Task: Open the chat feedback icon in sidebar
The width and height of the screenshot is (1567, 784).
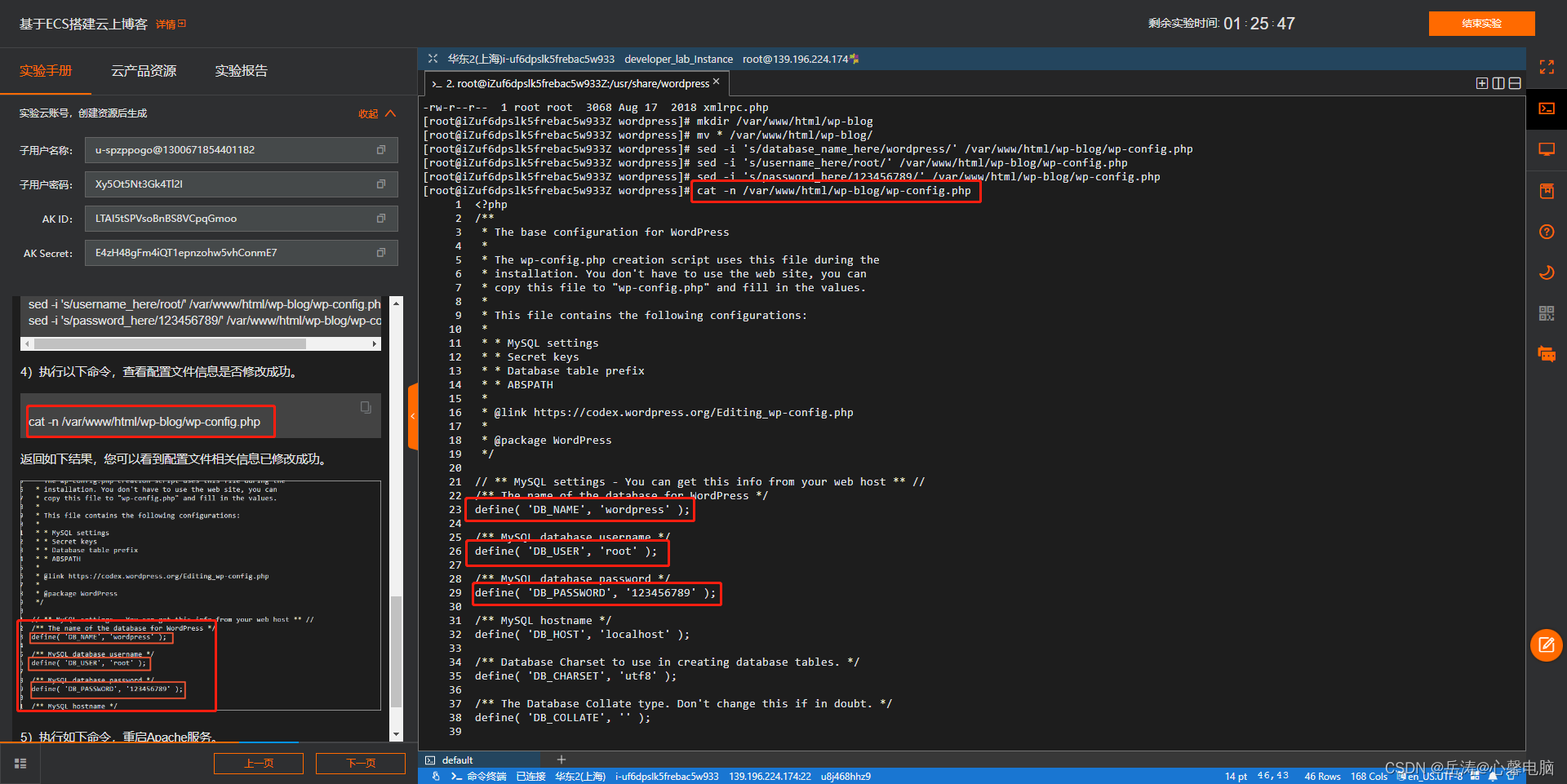Action: click(1546, 354)
